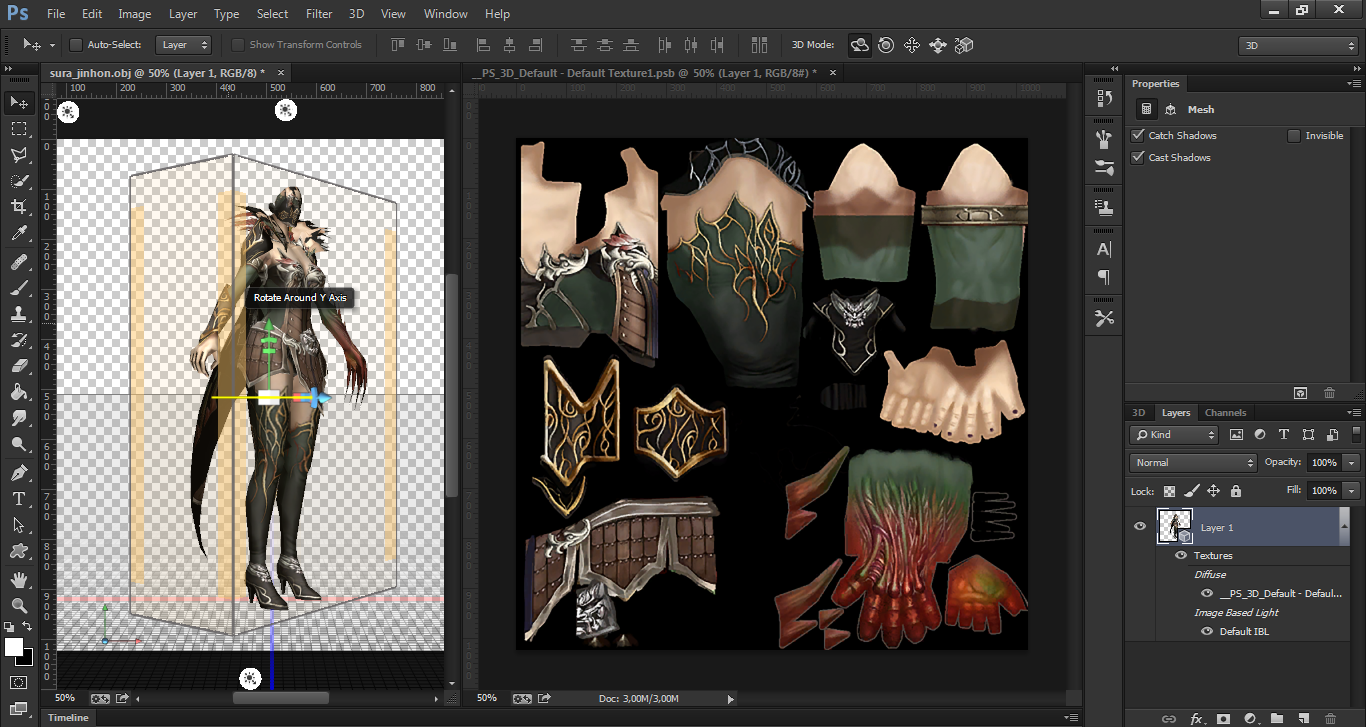Activate the Clone Stamp tool
This screenshot has width=1366, height=727.
click(x=18, y=314)
